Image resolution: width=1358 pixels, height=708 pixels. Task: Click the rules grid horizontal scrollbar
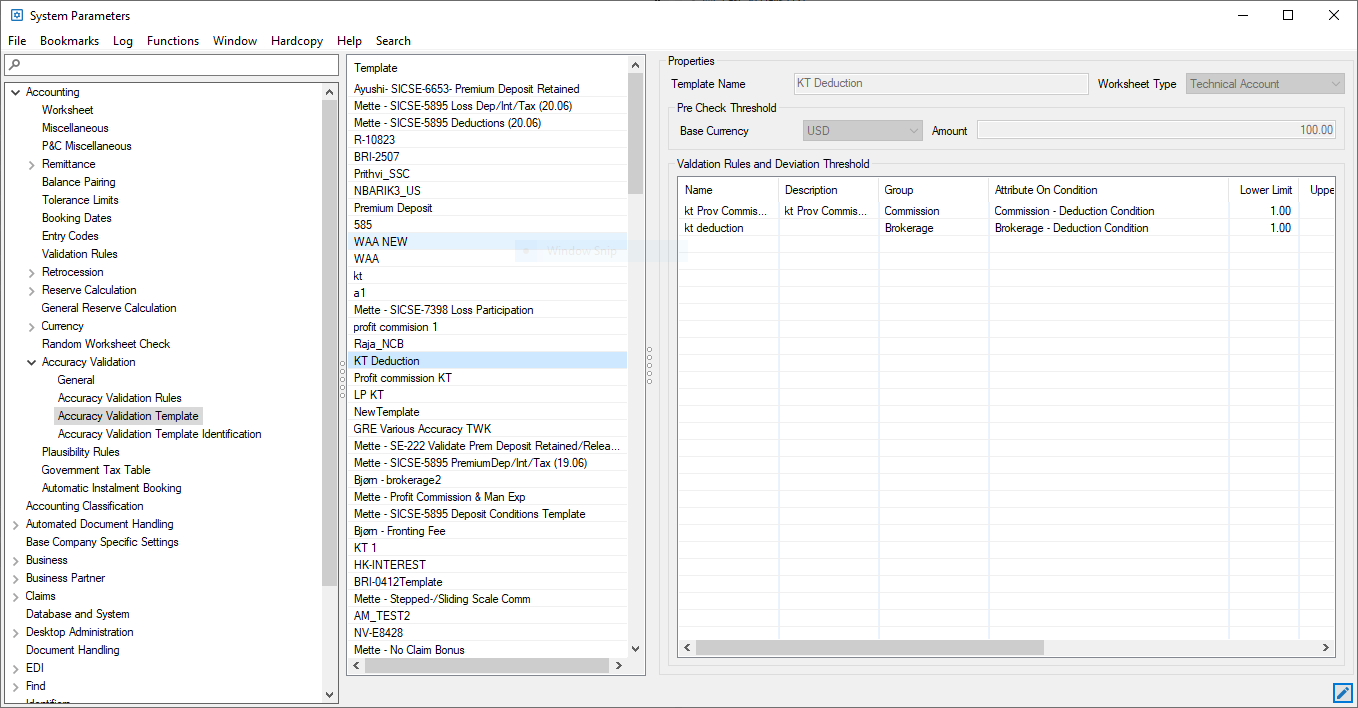pyautogui.click(x=869, y=647)
